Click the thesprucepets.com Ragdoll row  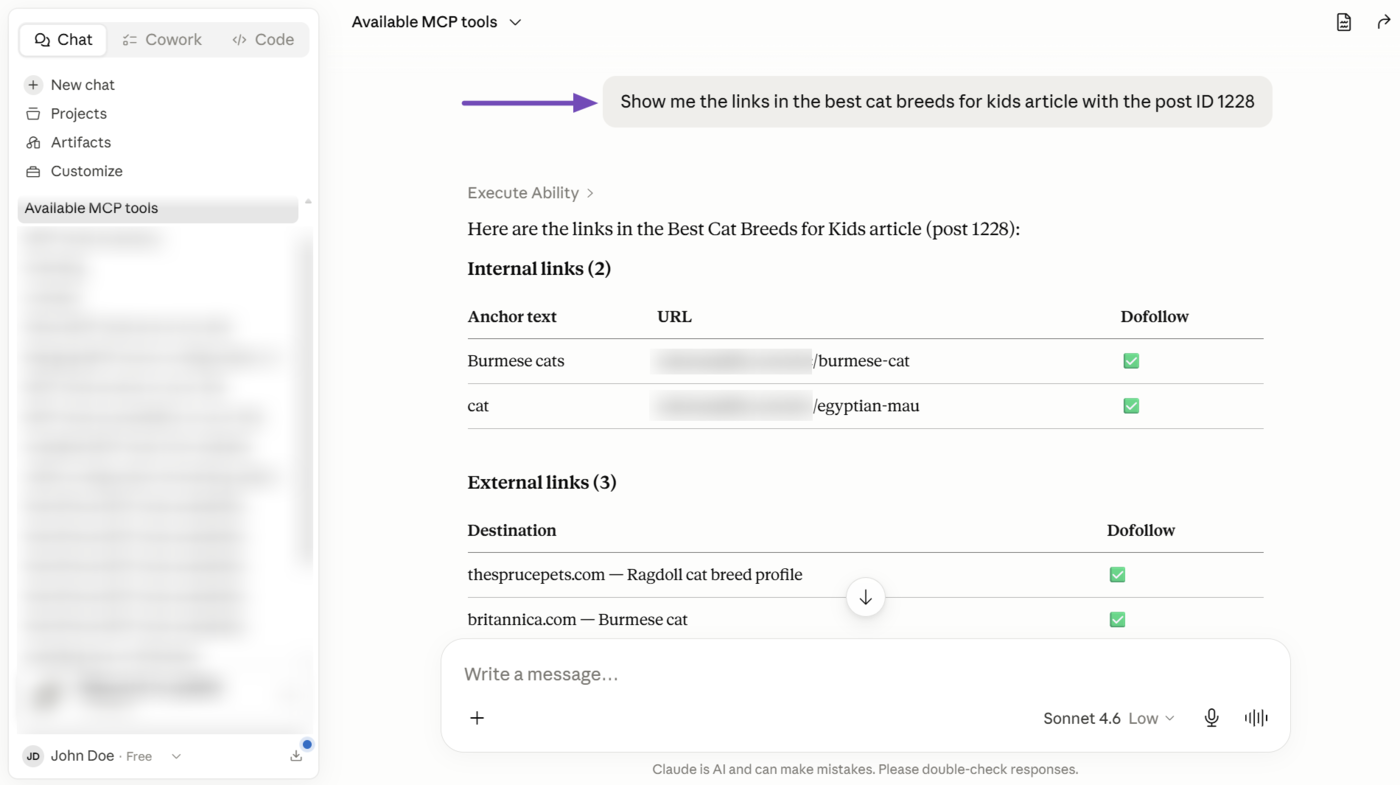pyautogui.click(x=865, y=575)
